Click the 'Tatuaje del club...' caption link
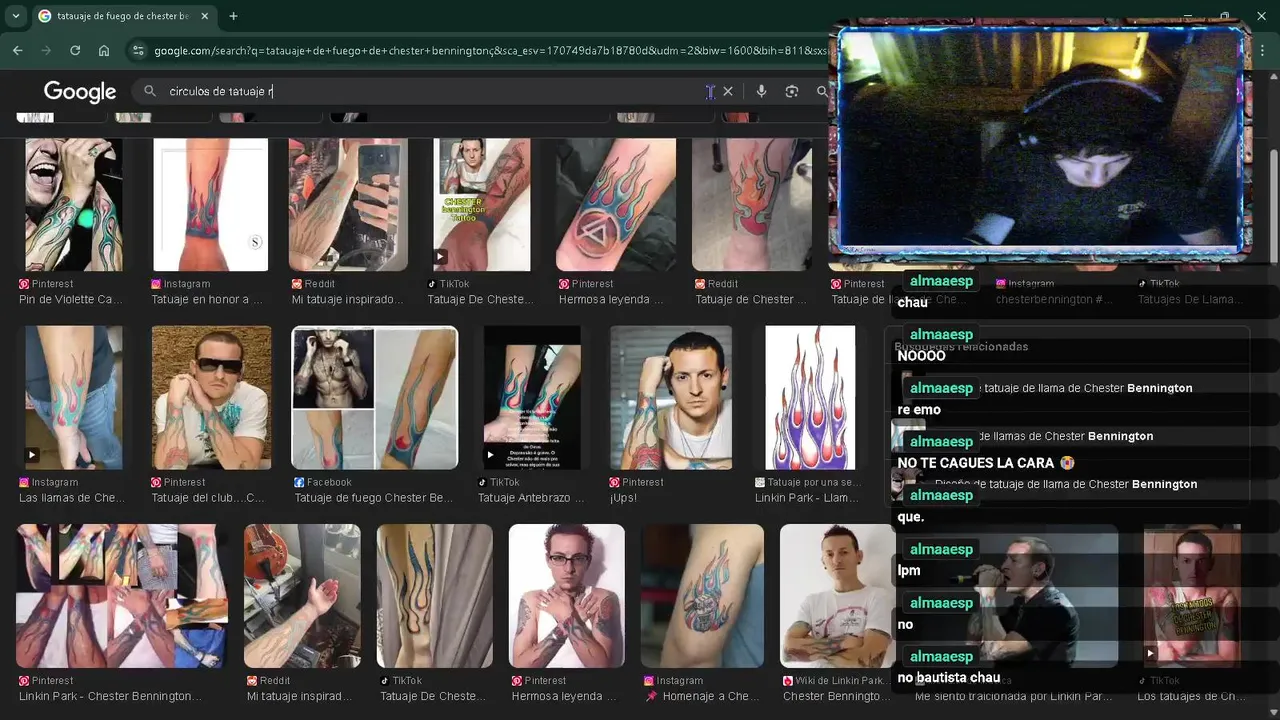 click(x=208, y=498)
